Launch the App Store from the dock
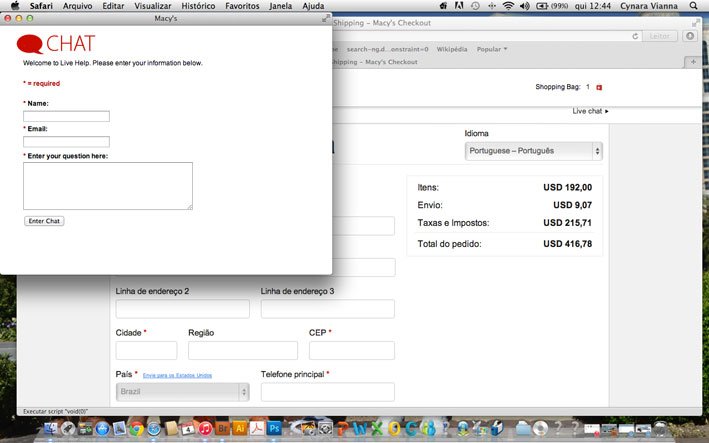Viewport: 709px width, 443px height. (x=102, y=428)
